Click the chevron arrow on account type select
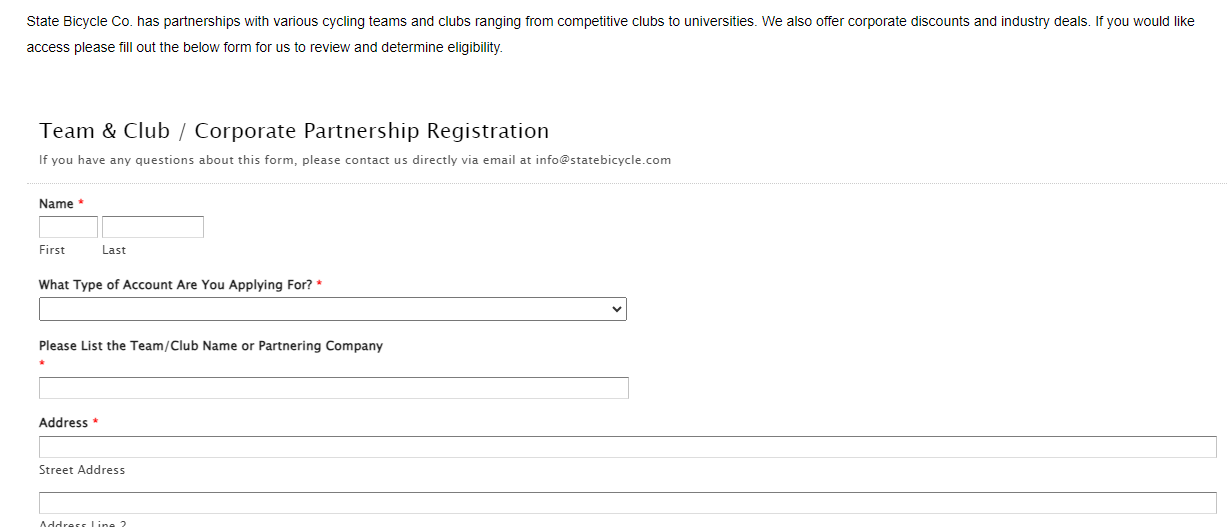The width and height of the screenshot is (1230, 527). (x=616, y=309)
